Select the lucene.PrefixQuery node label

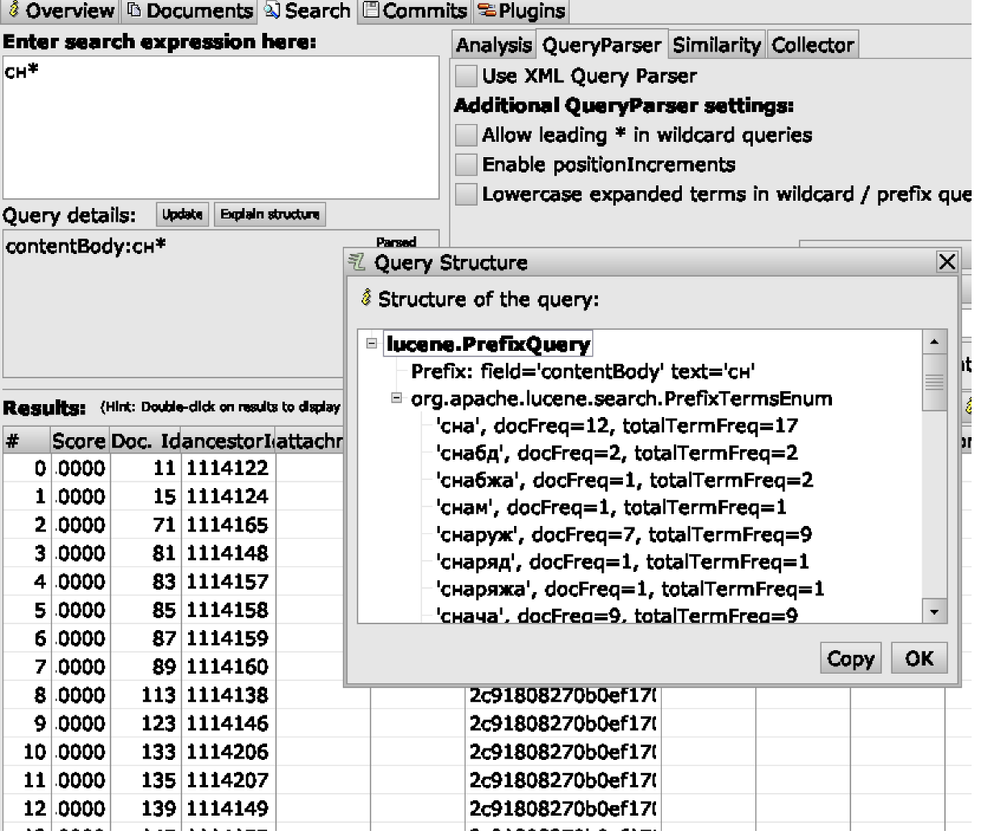pos(488,344)
